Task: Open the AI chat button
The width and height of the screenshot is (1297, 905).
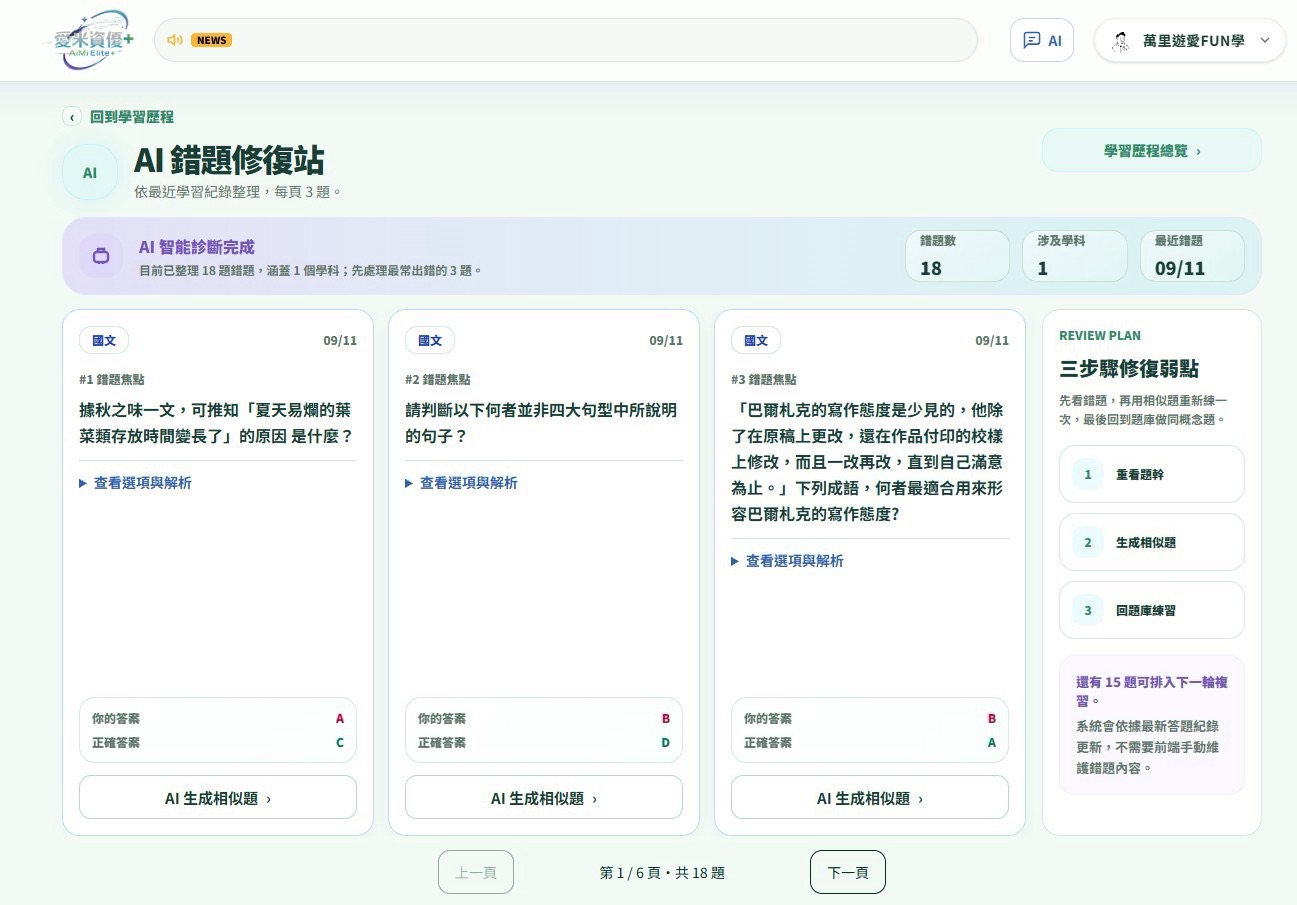Action: (1042, 40)
